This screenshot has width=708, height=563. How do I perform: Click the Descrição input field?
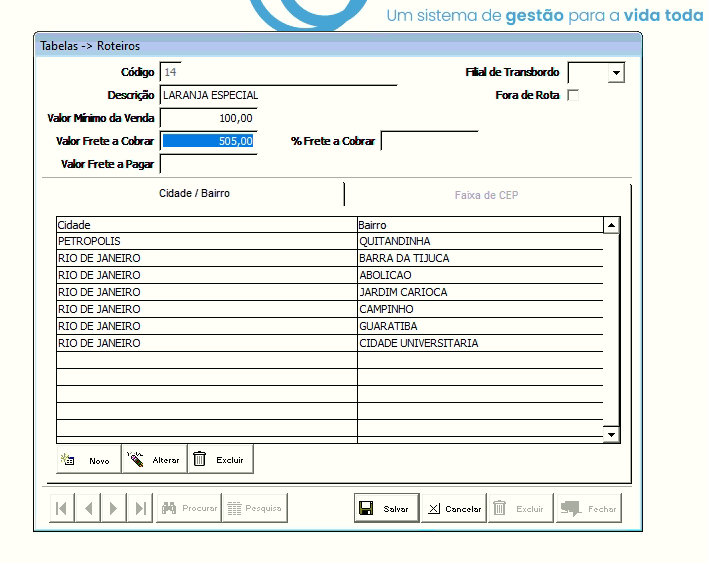pyautogui.click(x=277, y=96)
